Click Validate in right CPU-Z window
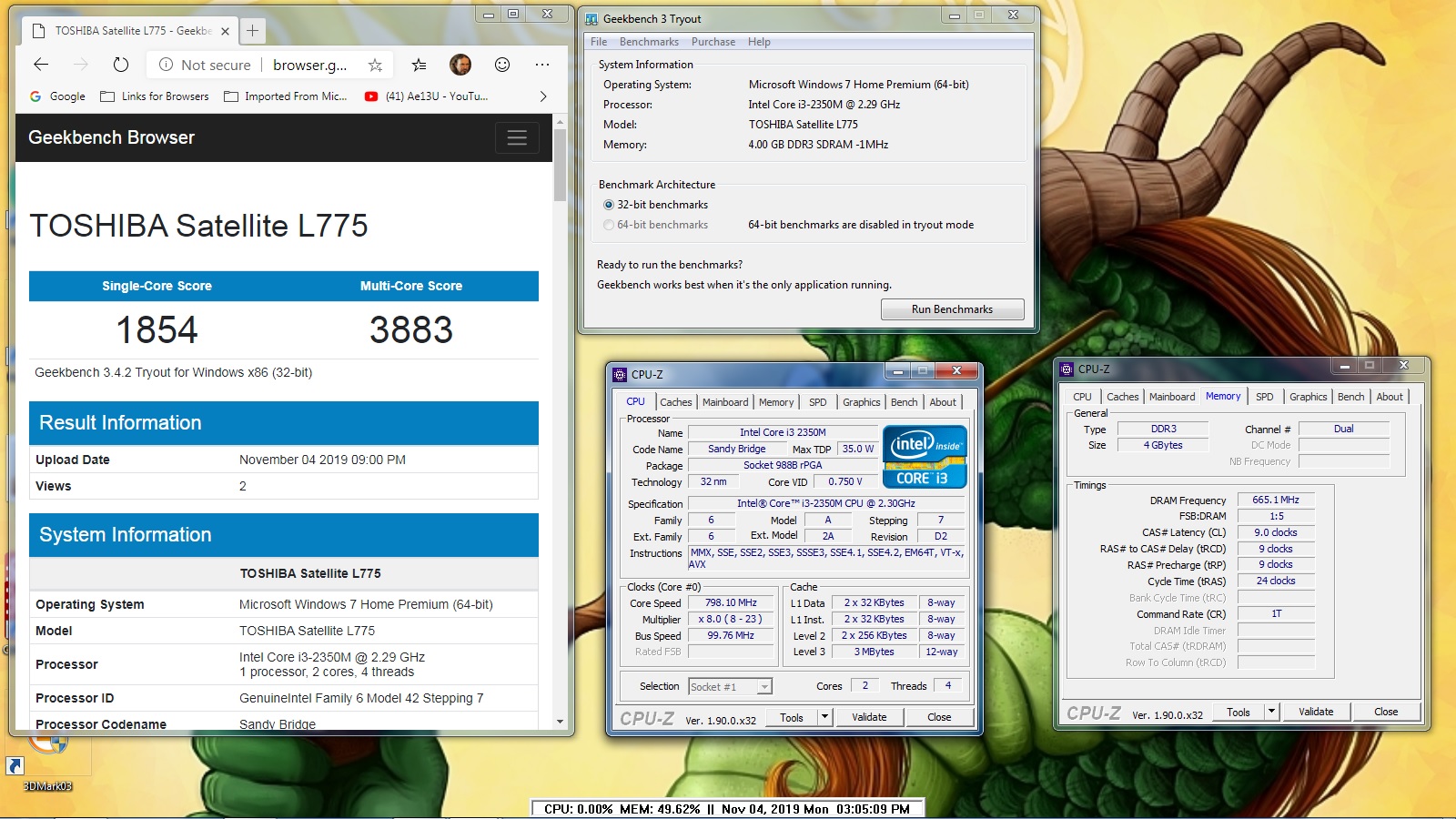The width and height of the screenshot is (1456, 819). (1316, 712)
